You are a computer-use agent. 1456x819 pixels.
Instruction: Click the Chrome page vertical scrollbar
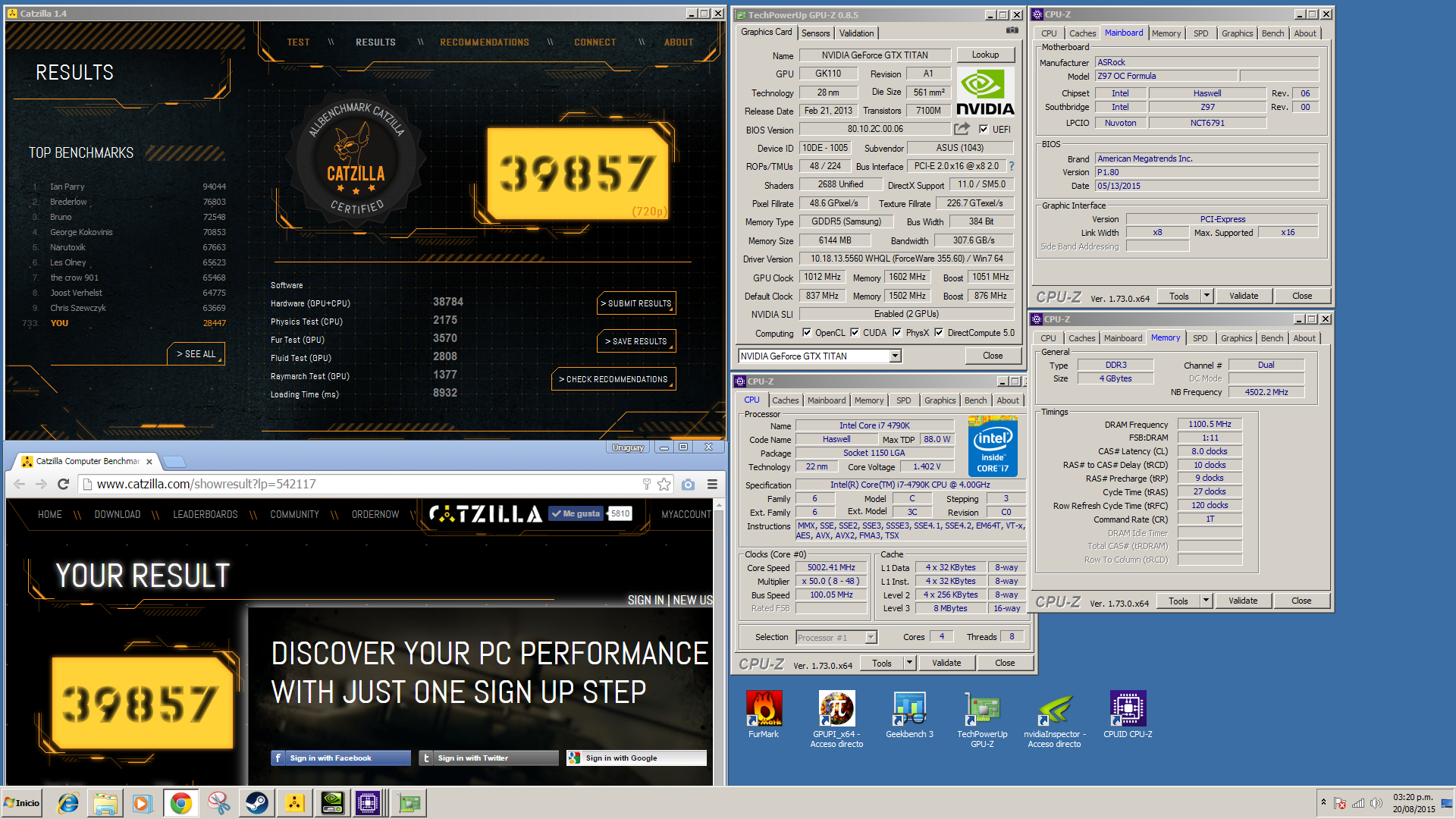click(x=719, y=642)
